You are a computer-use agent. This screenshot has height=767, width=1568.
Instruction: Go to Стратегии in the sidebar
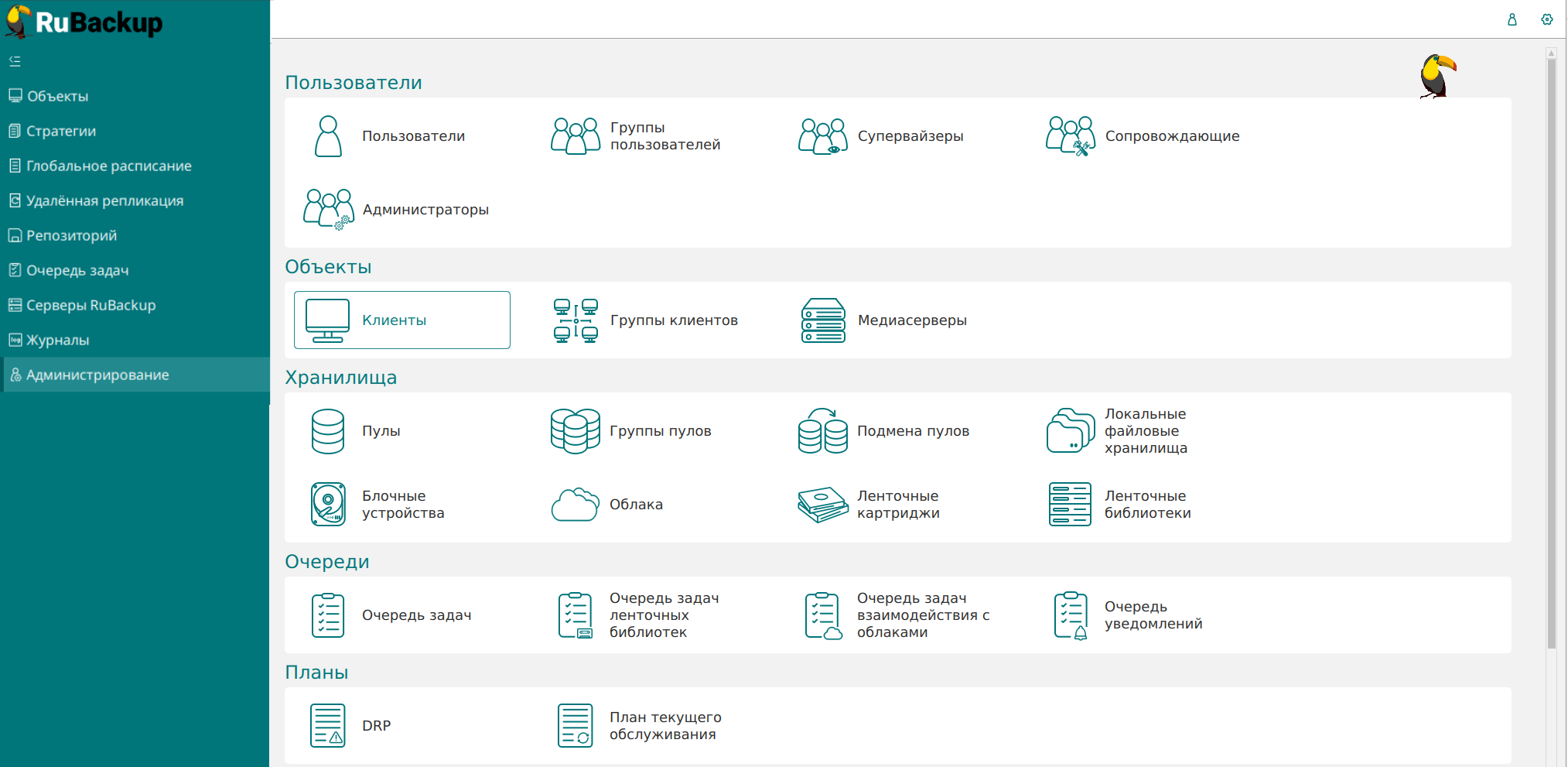[x=61, y=131]
